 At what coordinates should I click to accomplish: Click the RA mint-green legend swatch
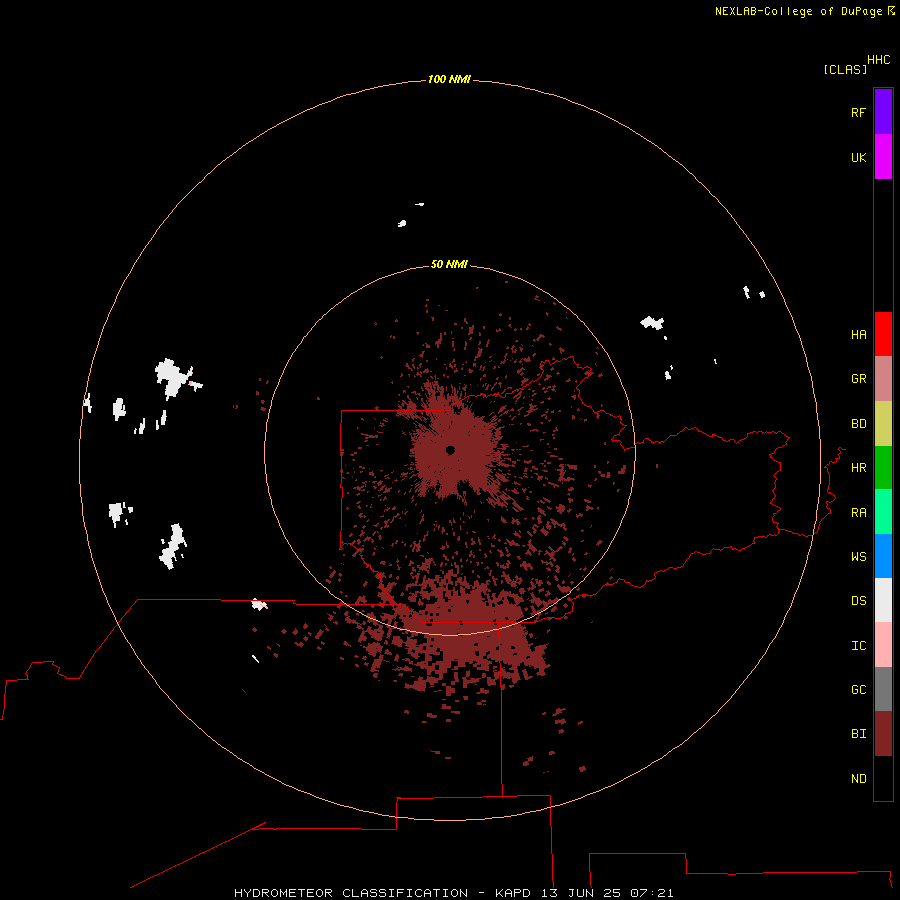883,512
